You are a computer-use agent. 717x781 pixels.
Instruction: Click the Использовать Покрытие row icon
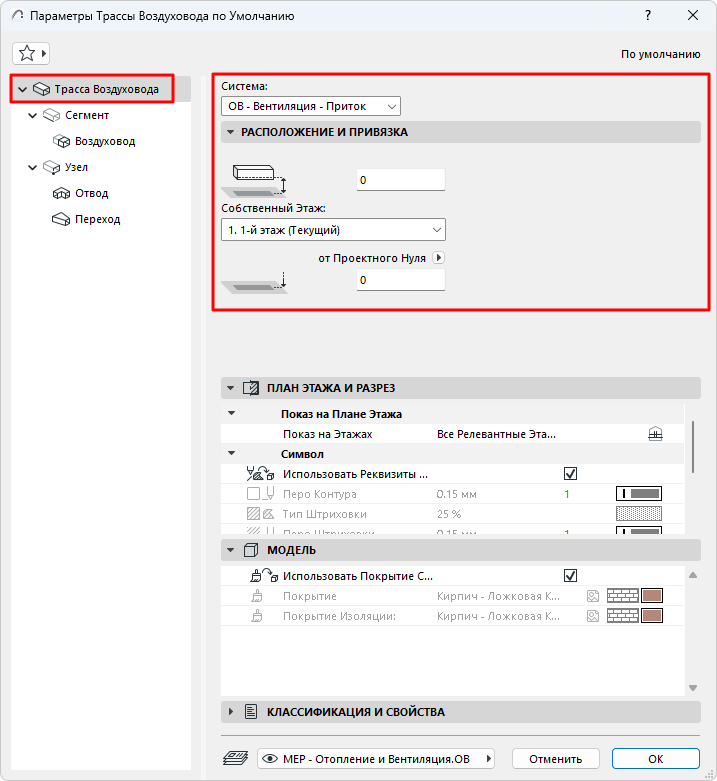pos(264,576)
